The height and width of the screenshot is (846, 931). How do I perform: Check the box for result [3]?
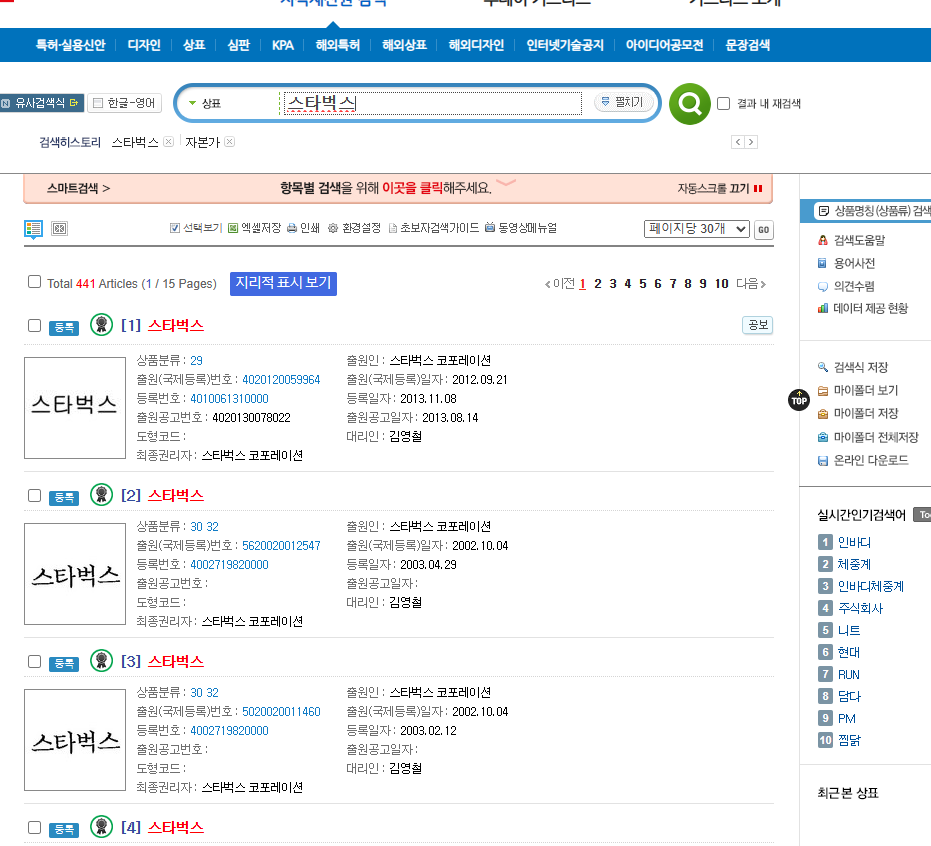(34, 661)
